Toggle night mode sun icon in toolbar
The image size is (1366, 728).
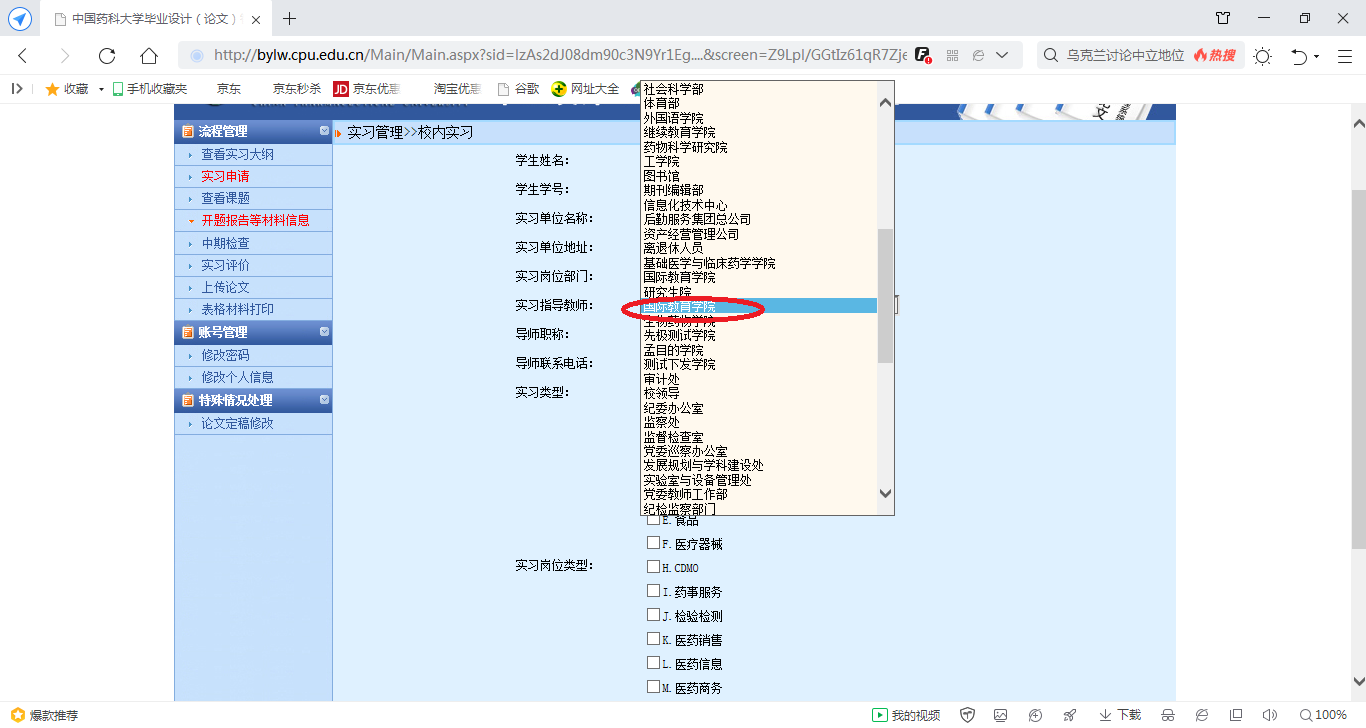[x=1262, y=56]
